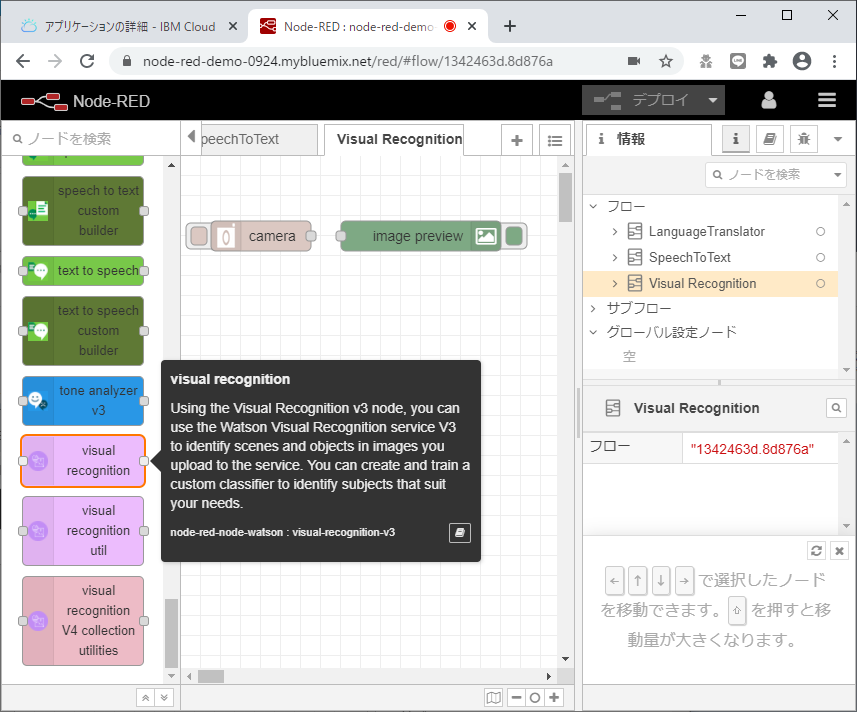Collapse the グローバル設定ノード section
This screenshot has height=712, width=857.
click(x=592, y=332)
